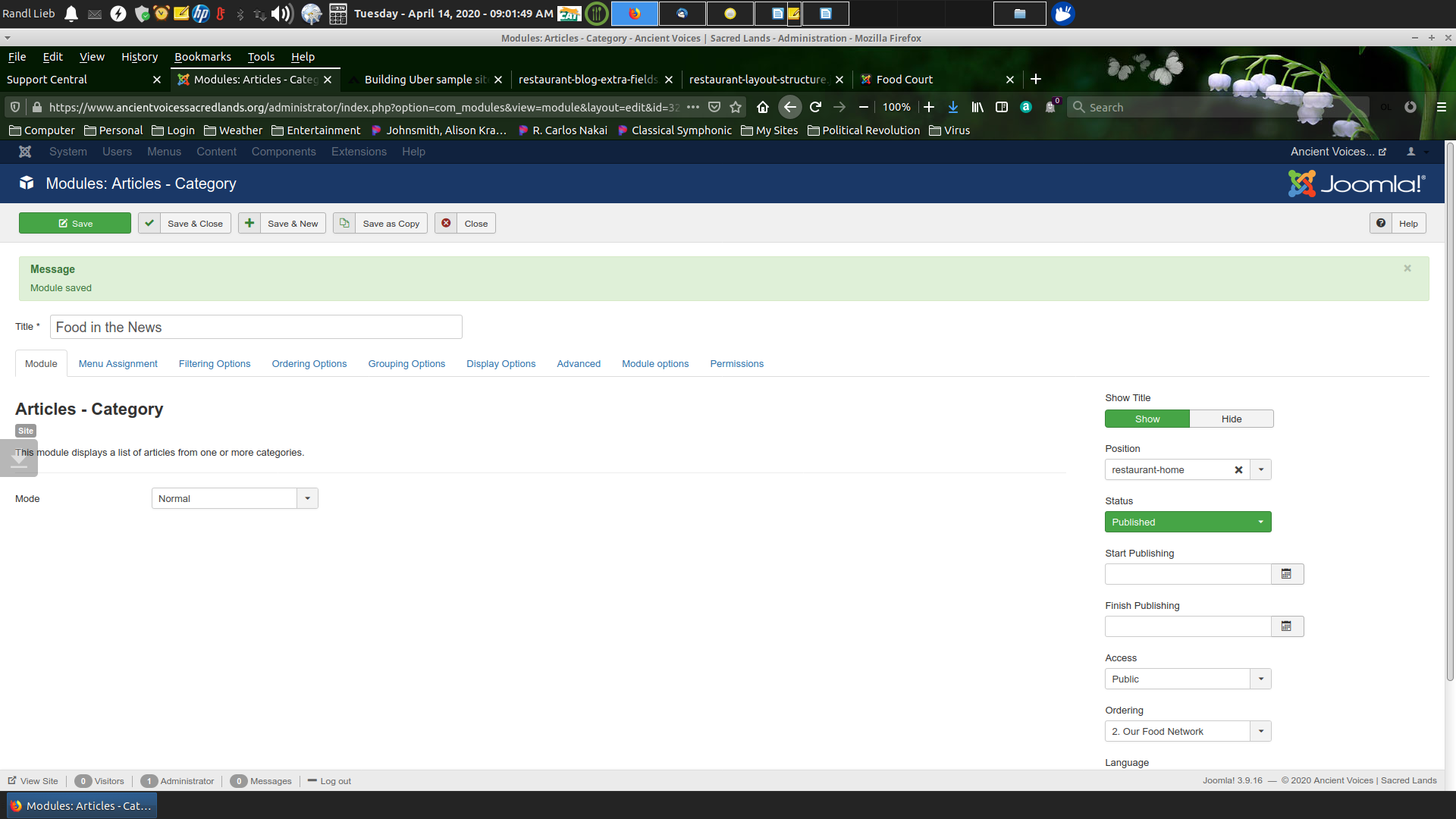Screen dimensions: 1456x819
Task: Click the Firefox home icon
Action: tap(763, 107)
